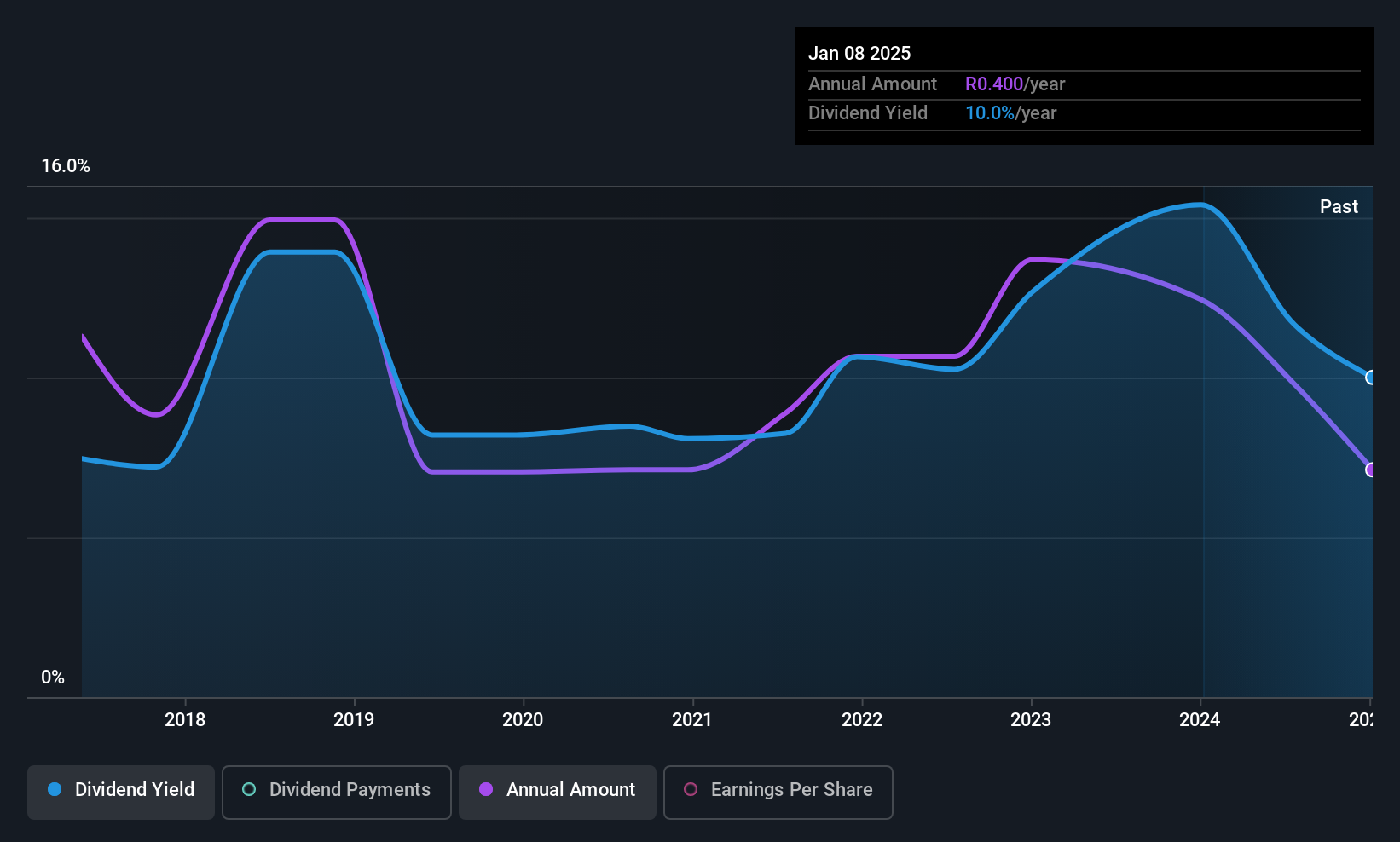Screen dimensions: 1400x842
Task: Click the 0% y-axis label
Action: [53, 678]
